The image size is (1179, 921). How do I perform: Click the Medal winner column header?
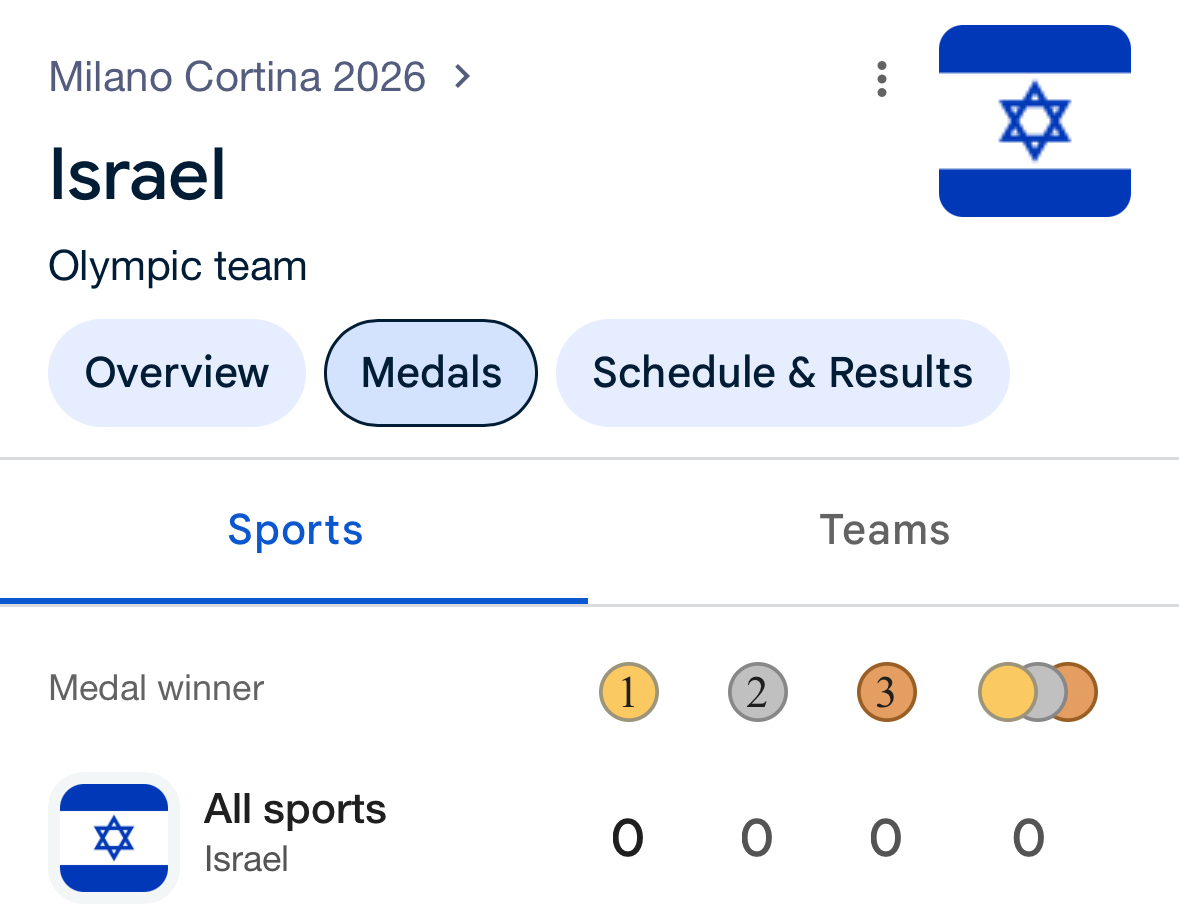pos(156,688)
